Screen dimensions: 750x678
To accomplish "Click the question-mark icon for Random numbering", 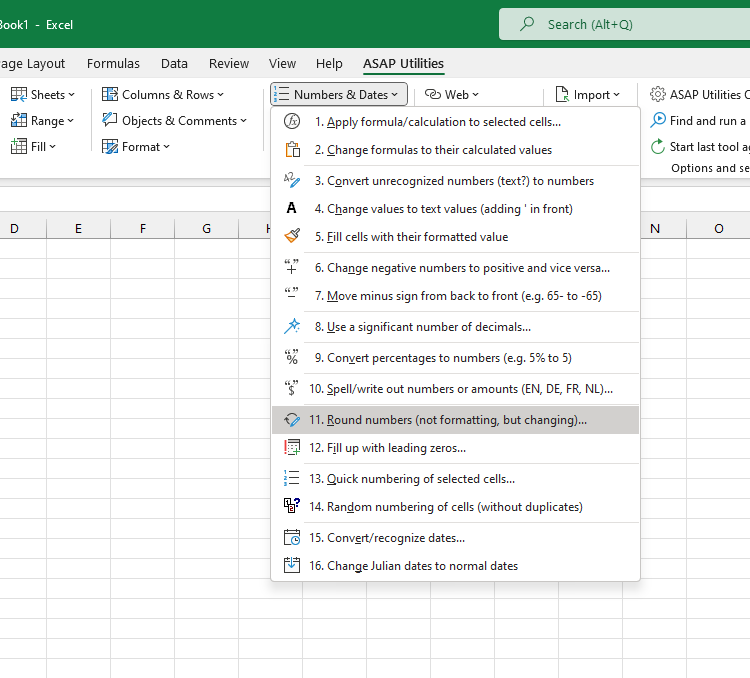I will point(292,506).
